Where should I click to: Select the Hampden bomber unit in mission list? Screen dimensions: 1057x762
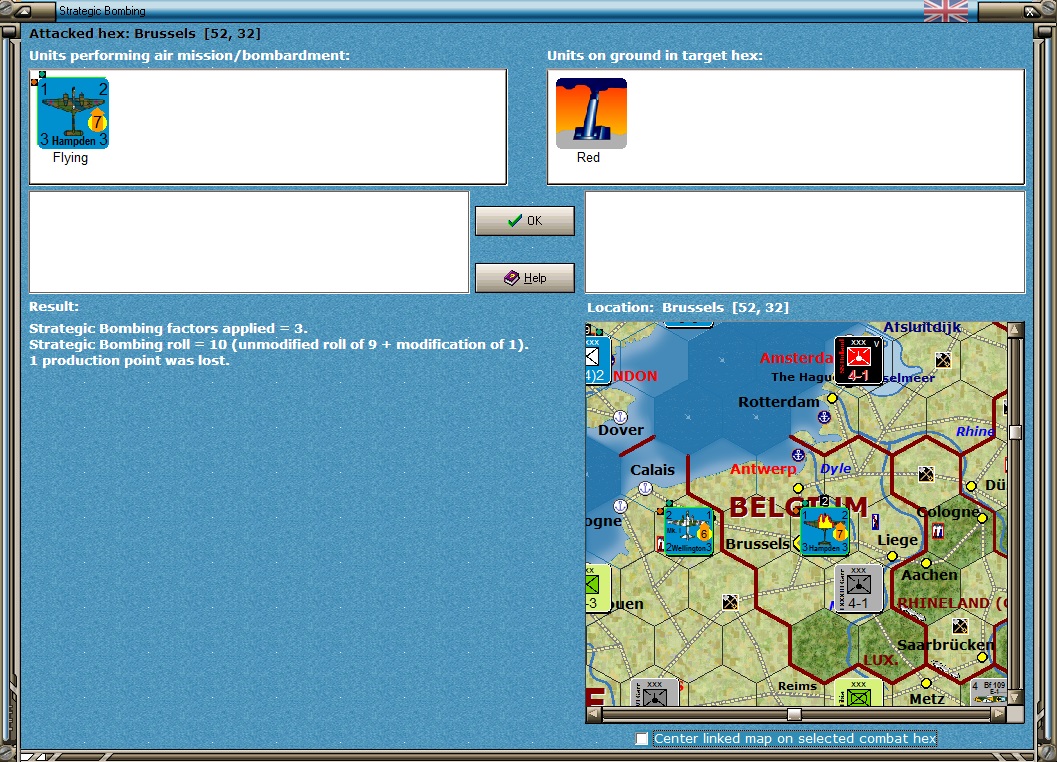tap(73, 113)
